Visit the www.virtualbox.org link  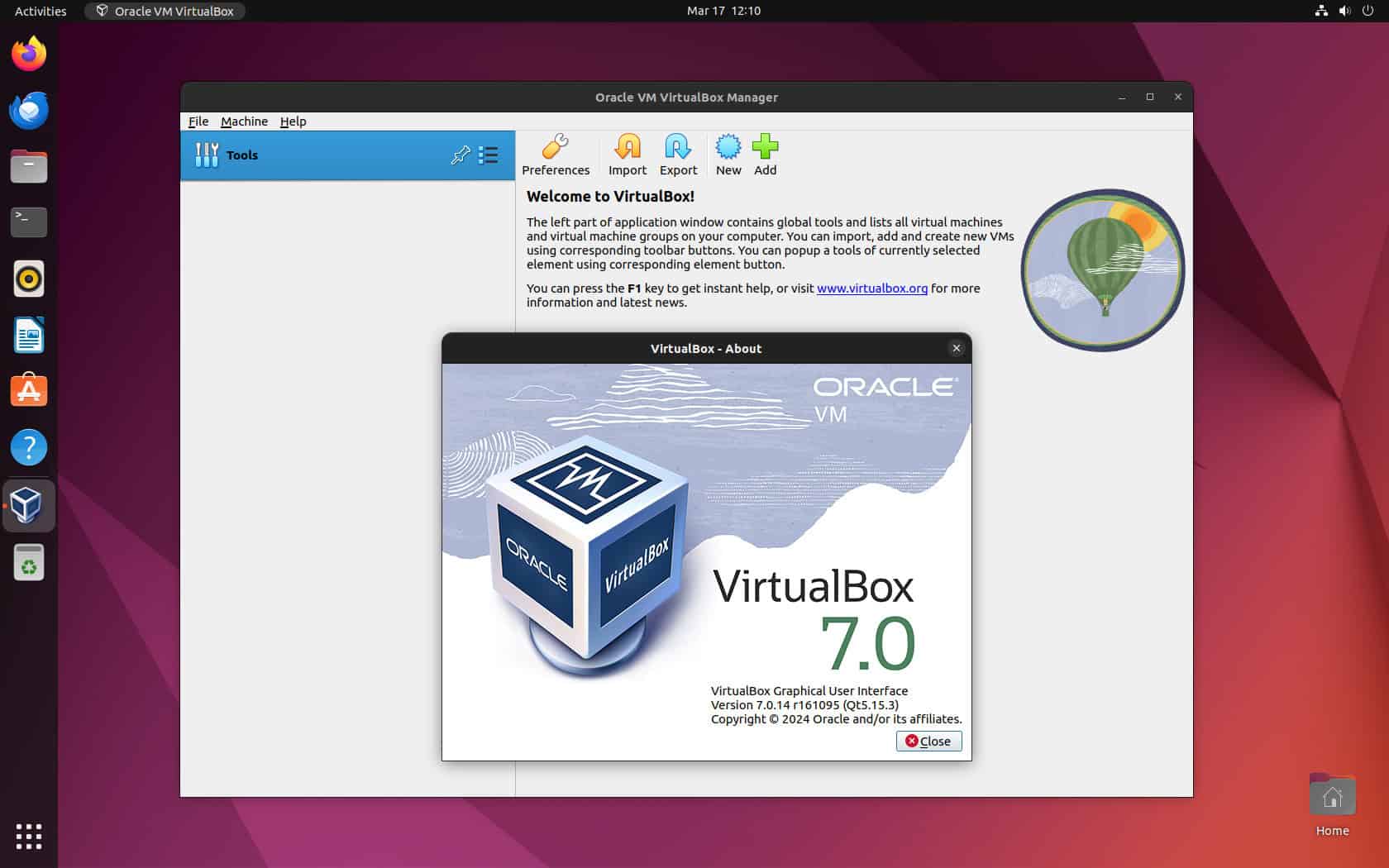871,289
